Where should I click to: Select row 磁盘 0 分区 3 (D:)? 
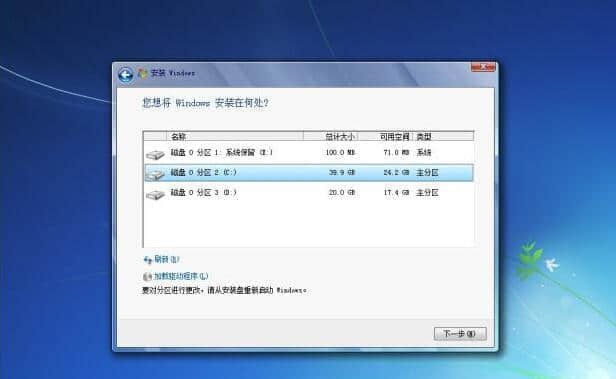click(309, 193)
